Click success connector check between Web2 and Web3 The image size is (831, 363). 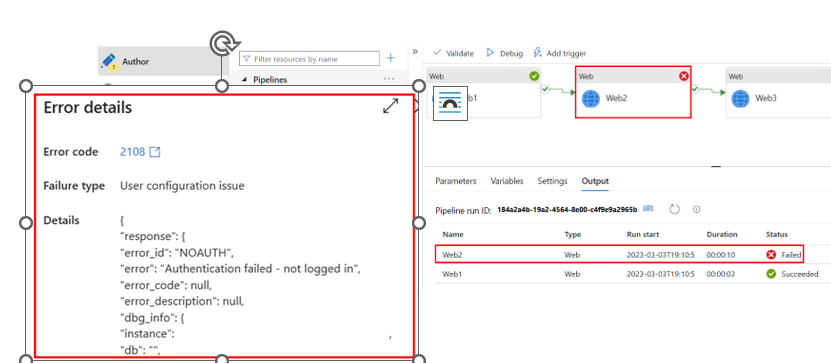tap(695, 90)
